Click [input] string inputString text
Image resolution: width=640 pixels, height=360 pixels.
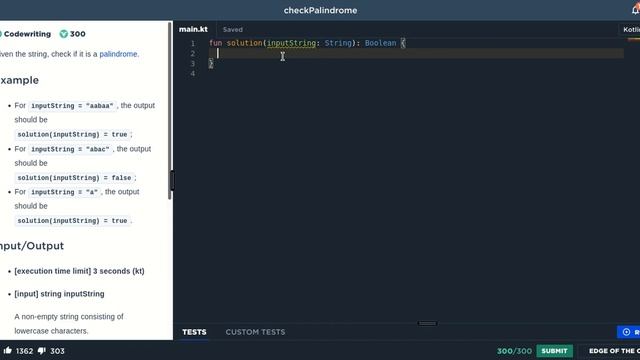[59, 294]
